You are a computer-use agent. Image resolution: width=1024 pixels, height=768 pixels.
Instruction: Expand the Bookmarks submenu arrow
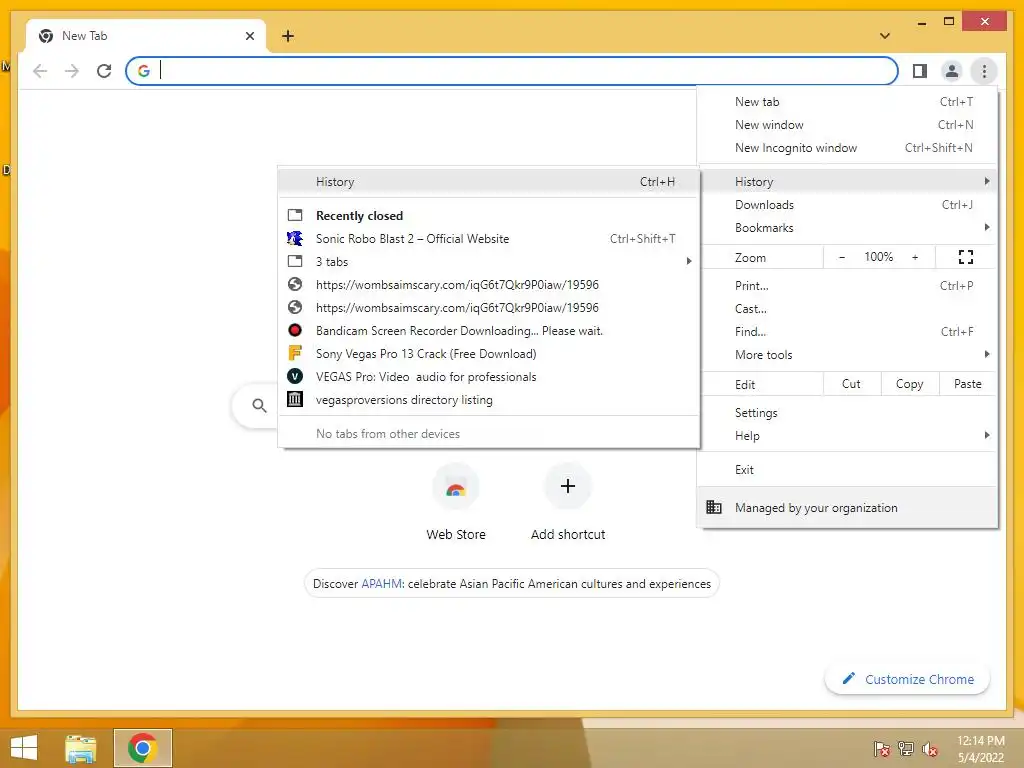(987, 227)
